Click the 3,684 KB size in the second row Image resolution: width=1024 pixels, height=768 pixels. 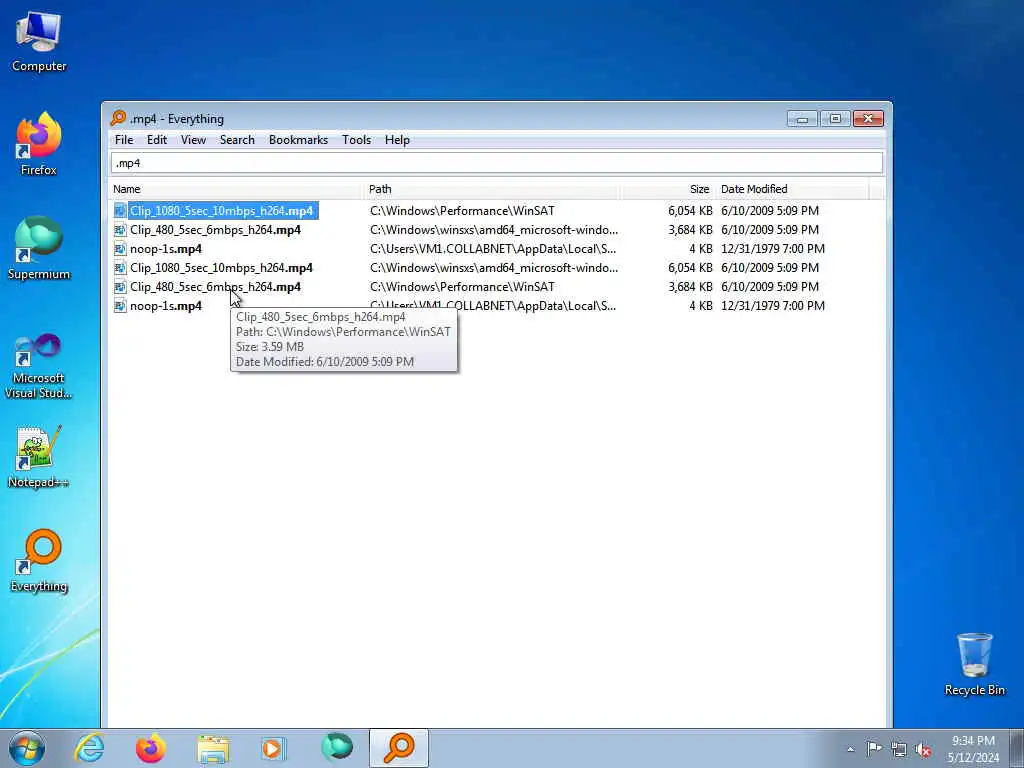(690, 230)
